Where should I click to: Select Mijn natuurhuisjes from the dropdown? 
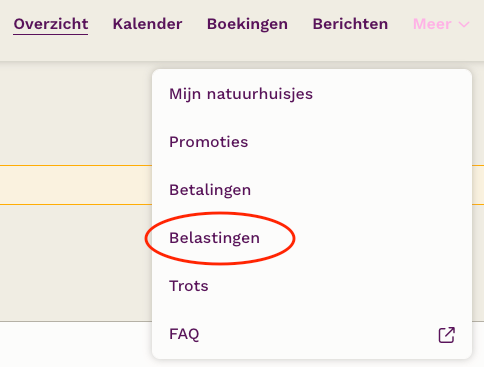tap(312, 94)
